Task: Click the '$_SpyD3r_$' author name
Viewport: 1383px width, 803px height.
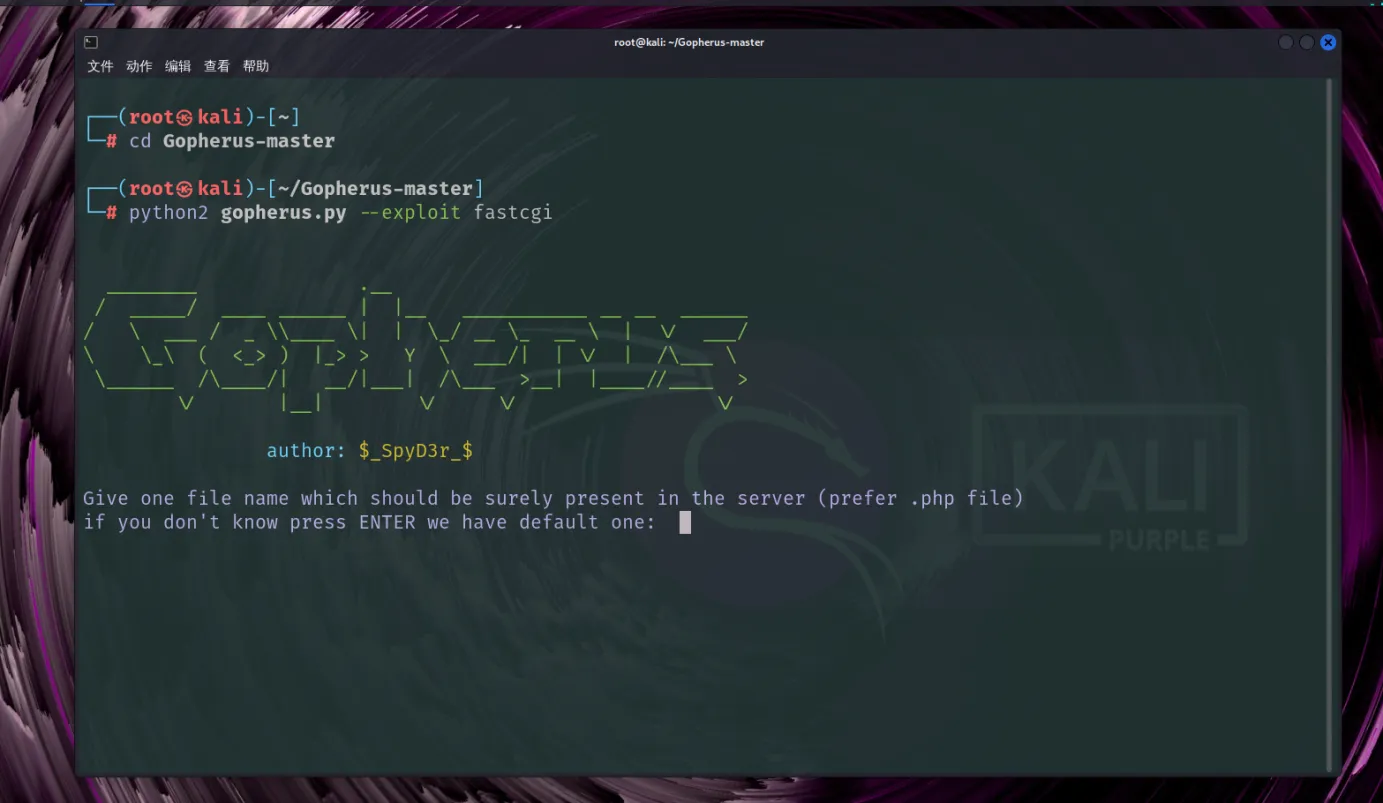Action: pyautogui.click(x=416, y=451)
